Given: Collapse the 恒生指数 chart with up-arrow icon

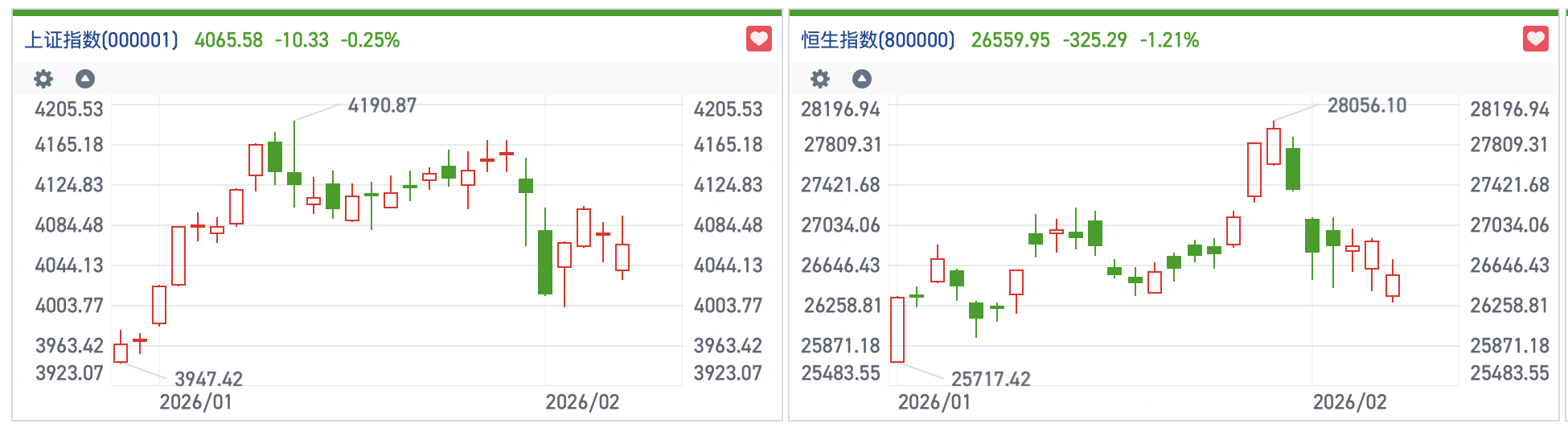Looking at the screenshot, I should [x=862, y=79].
